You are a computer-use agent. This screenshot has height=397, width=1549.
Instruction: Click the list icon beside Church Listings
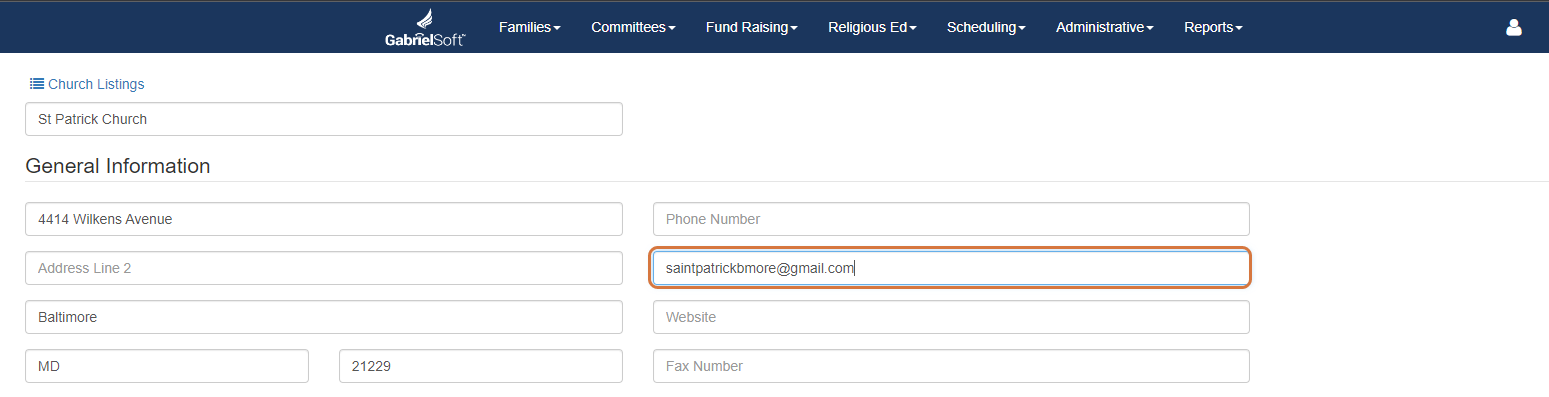(37, 84)
